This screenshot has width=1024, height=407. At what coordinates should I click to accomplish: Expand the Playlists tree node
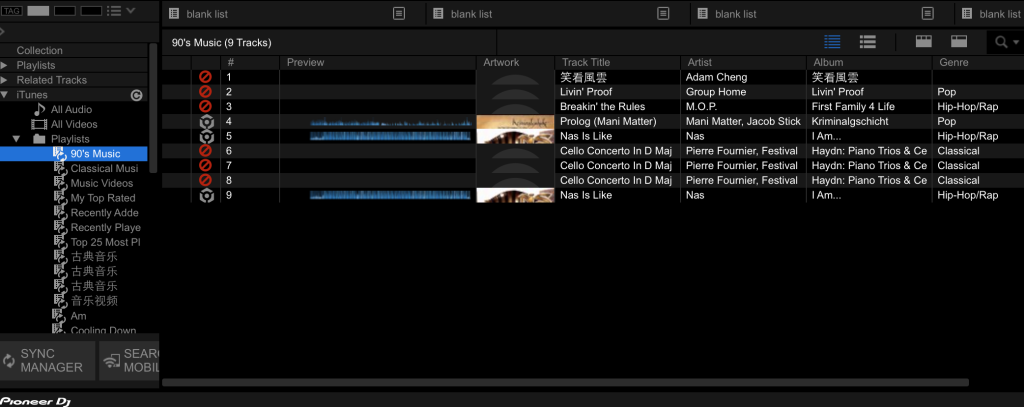coord(5,65)
